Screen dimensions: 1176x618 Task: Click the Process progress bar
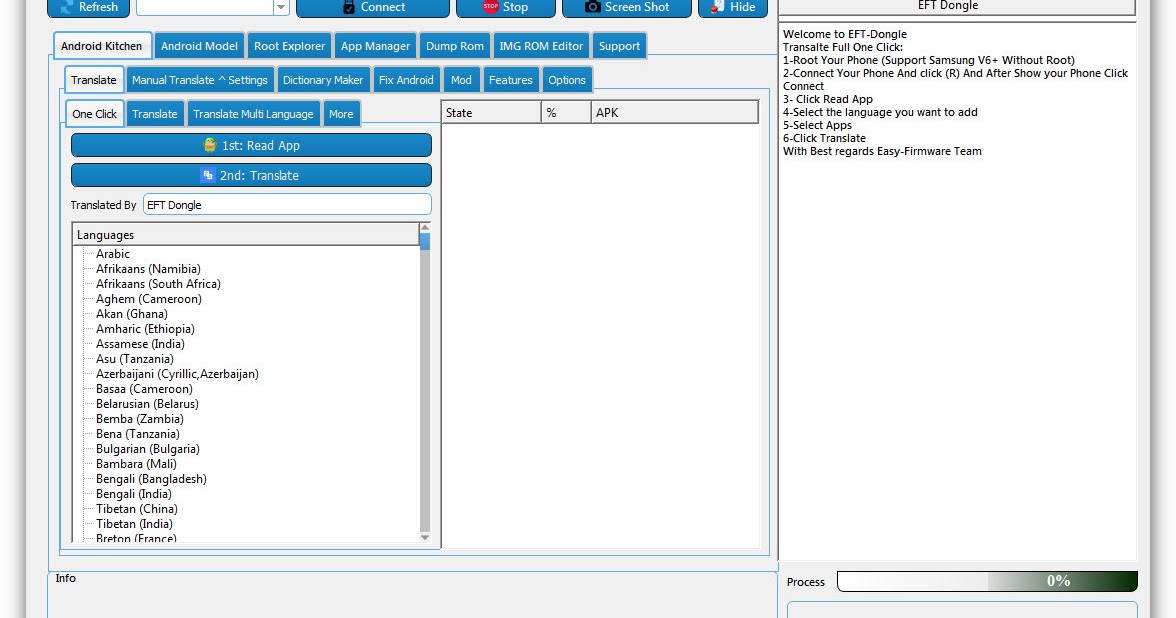click(x=987, y=581)
